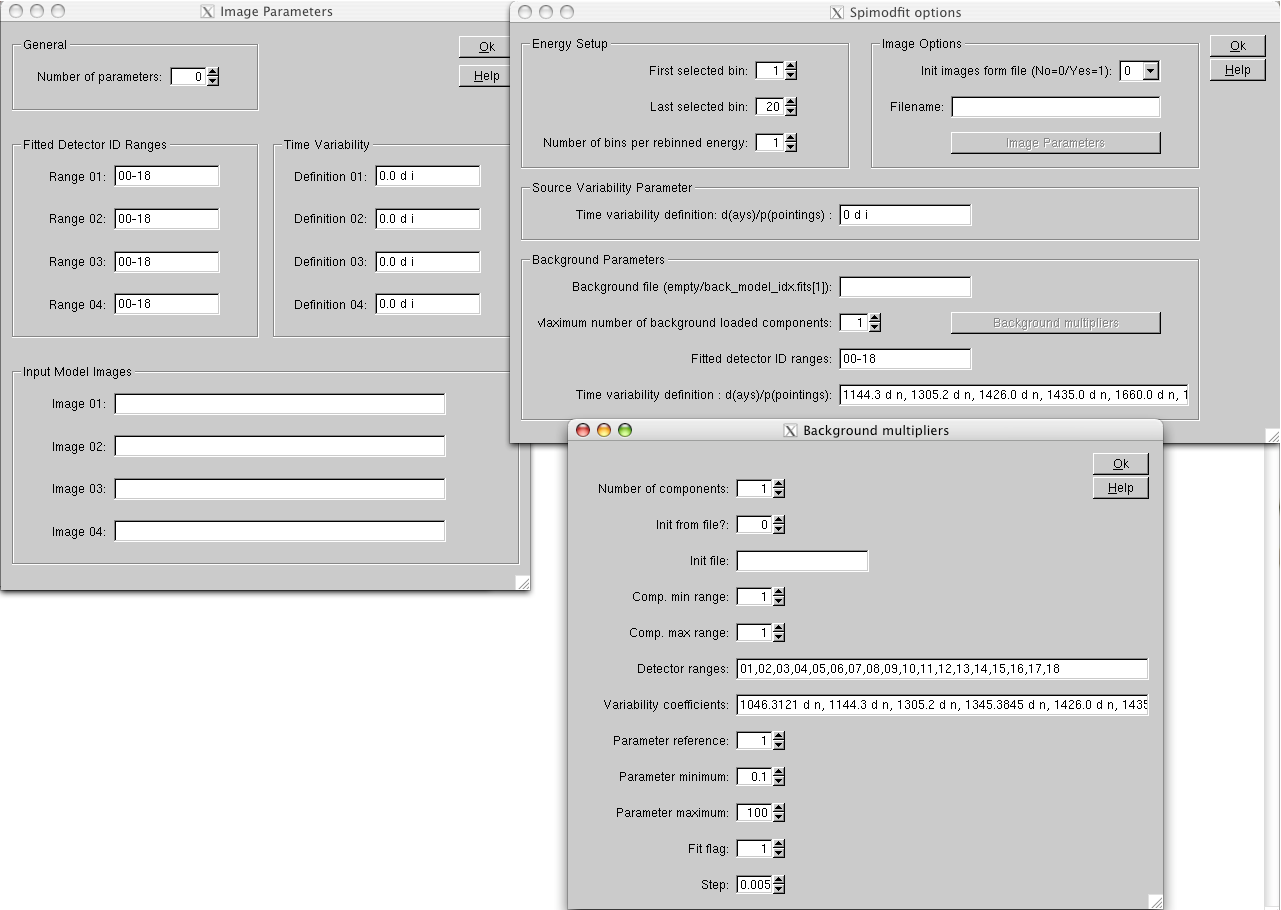Viewport: 1281px width, 910px height.
Task: Click Image Parameters window resize grip
Action: 523,583
